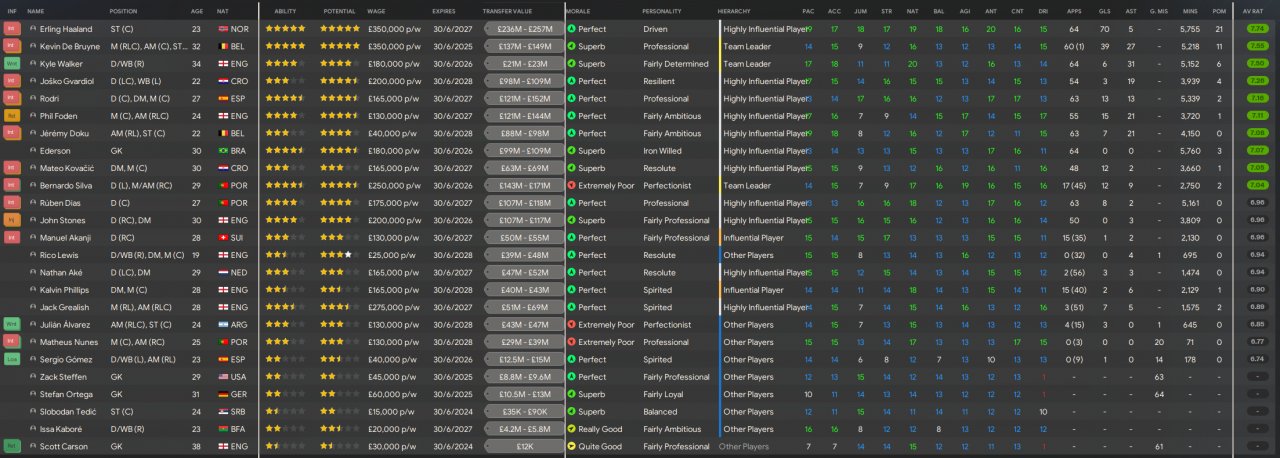
Task: Click the yellow morale icon for Scott Carson
Action: [x=571, y=446]
